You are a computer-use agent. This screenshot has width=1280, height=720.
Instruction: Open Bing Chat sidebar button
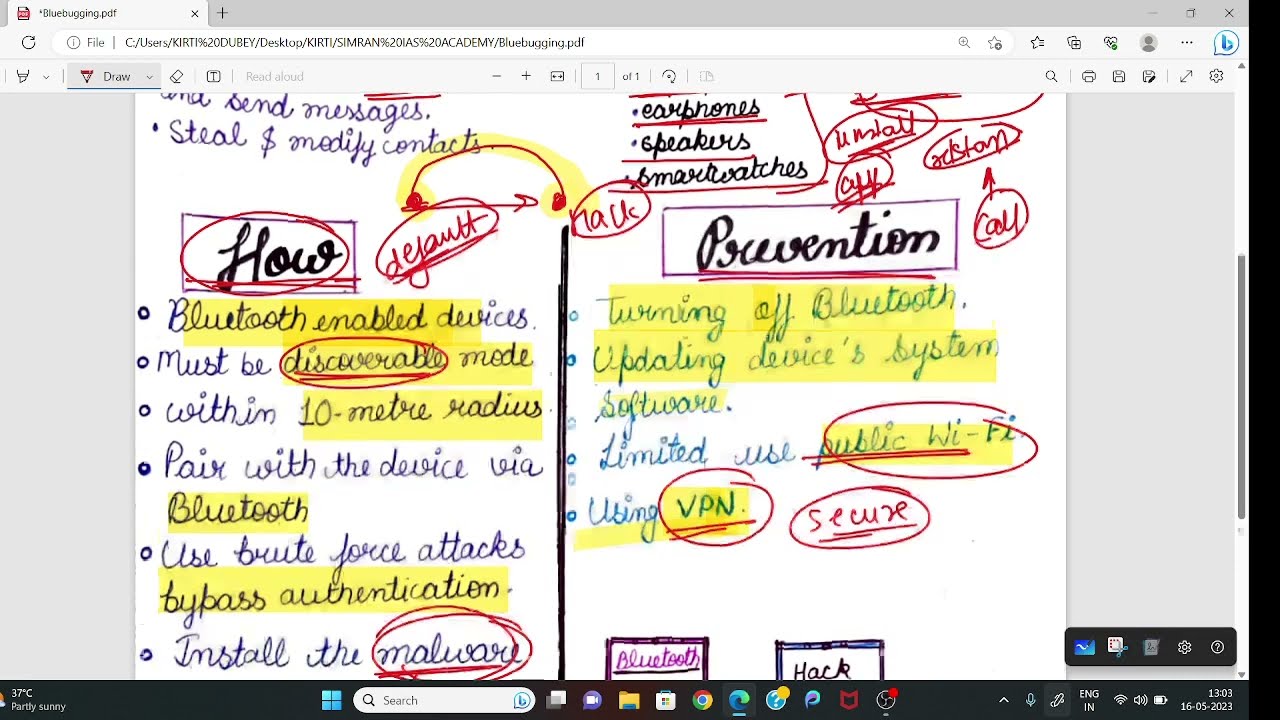tap(1226, 43)
